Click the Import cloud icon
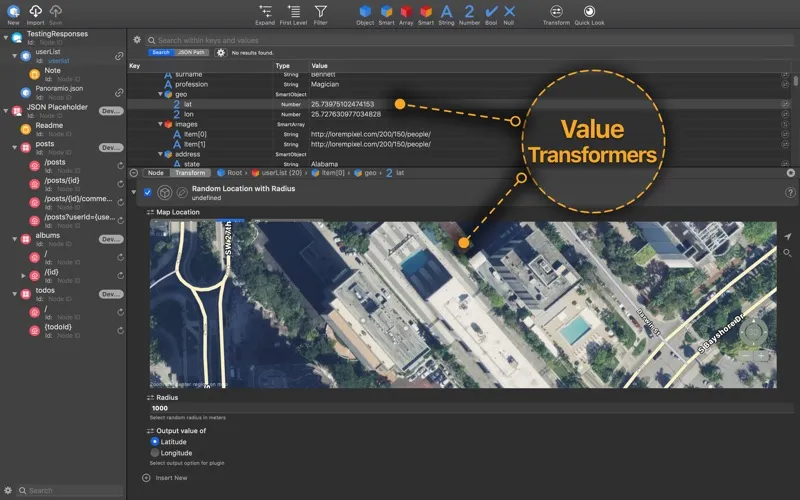 pyautogui.click(x=35, y=11)
